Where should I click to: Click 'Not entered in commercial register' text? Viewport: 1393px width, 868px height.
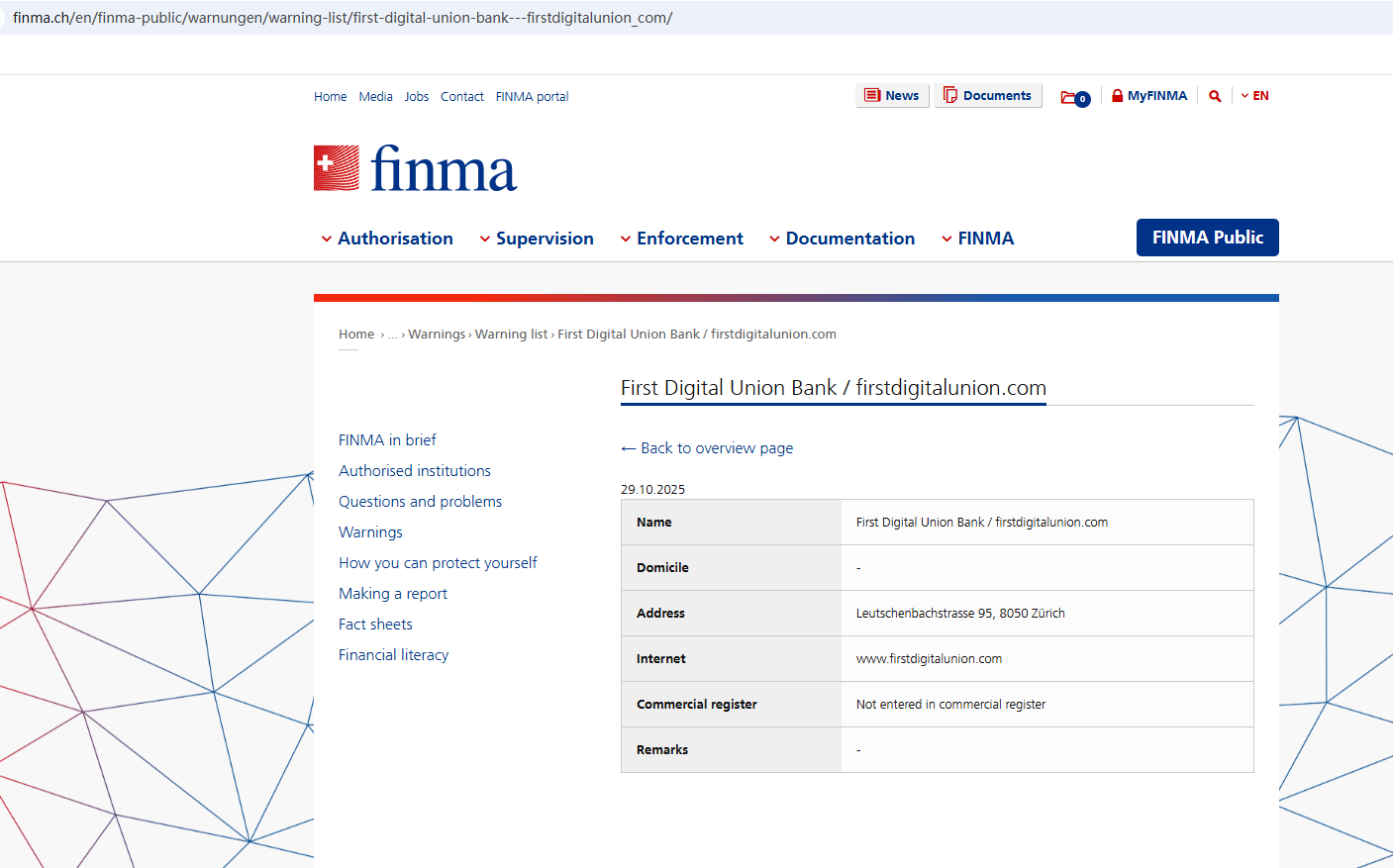point(950,705)
